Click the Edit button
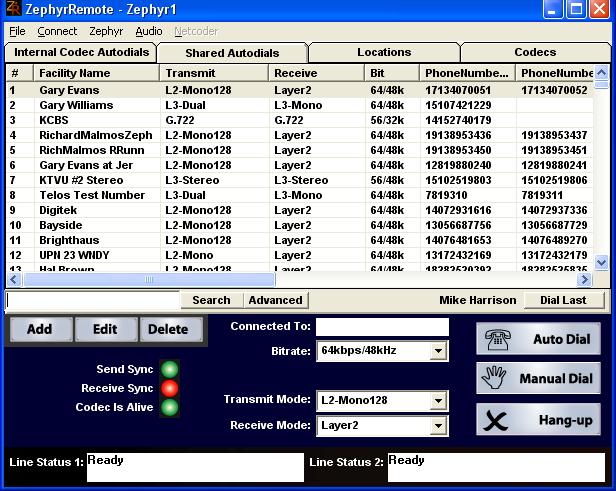The image size is (616, 491). [x=105, y=329]
